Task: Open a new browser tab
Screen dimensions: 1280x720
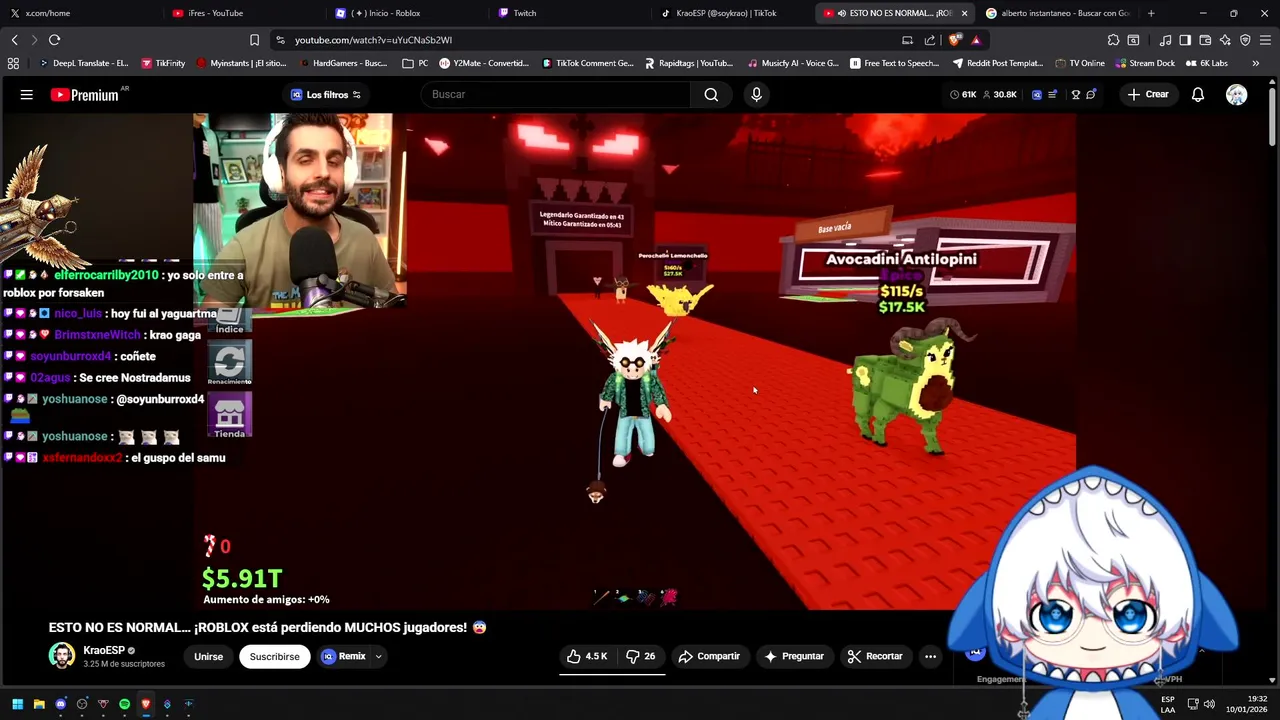Action: click(x=1151, y=13)
